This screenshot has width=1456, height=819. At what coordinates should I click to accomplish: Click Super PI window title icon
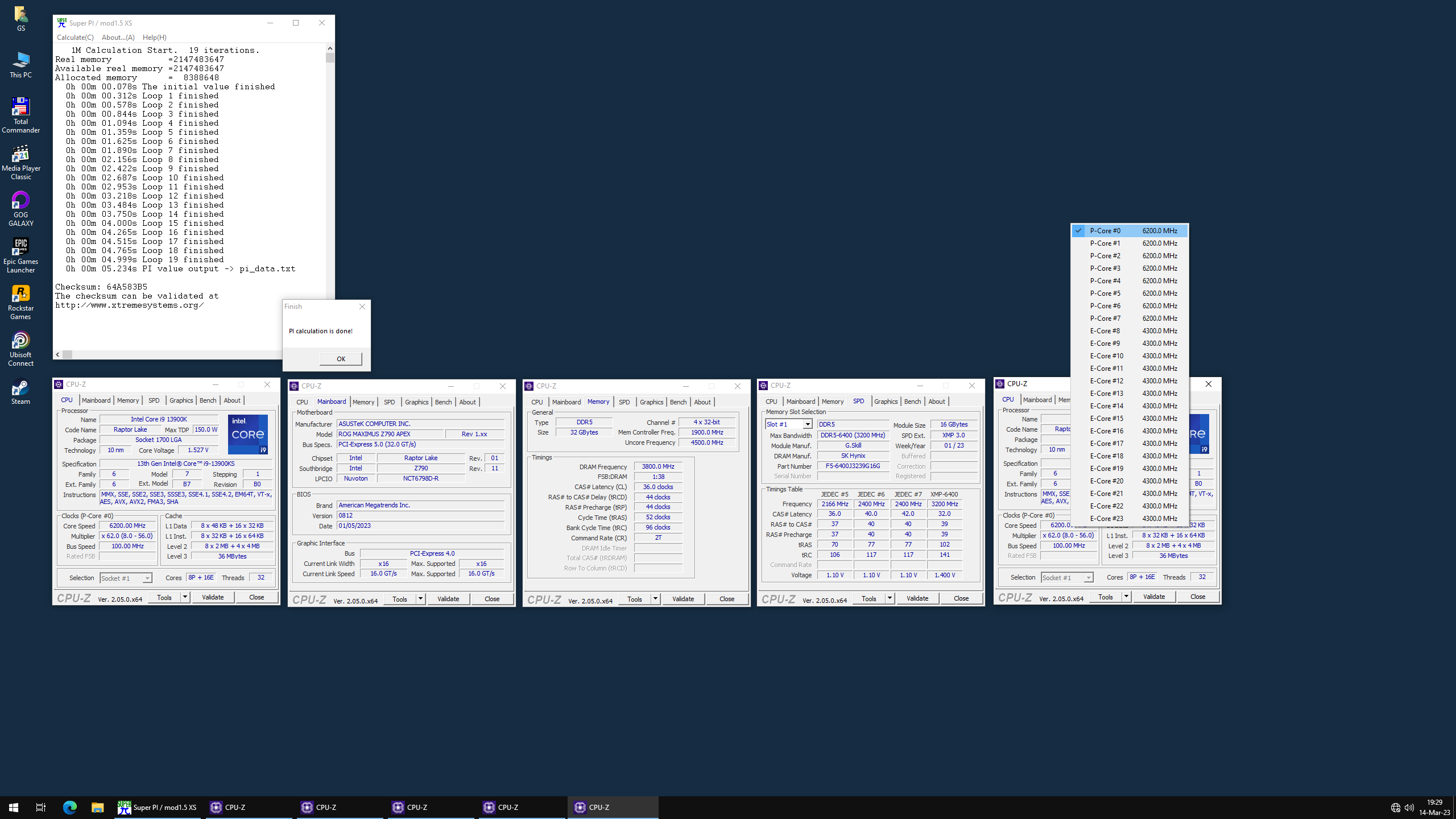(x=61, y=23)
